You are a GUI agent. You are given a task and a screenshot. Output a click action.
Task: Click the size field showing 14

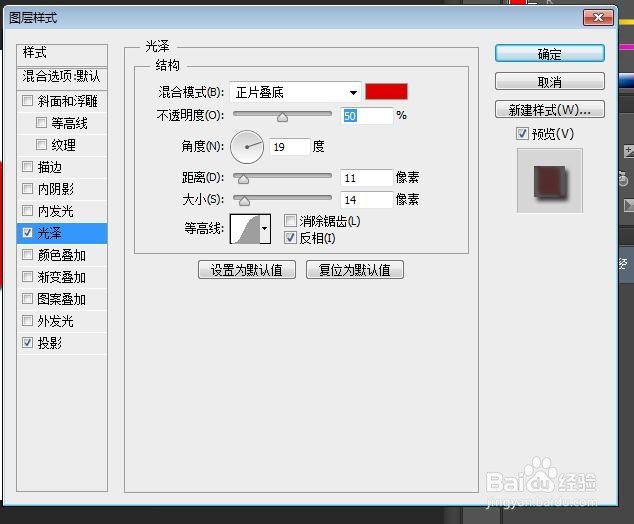click(x=367, y=200)
